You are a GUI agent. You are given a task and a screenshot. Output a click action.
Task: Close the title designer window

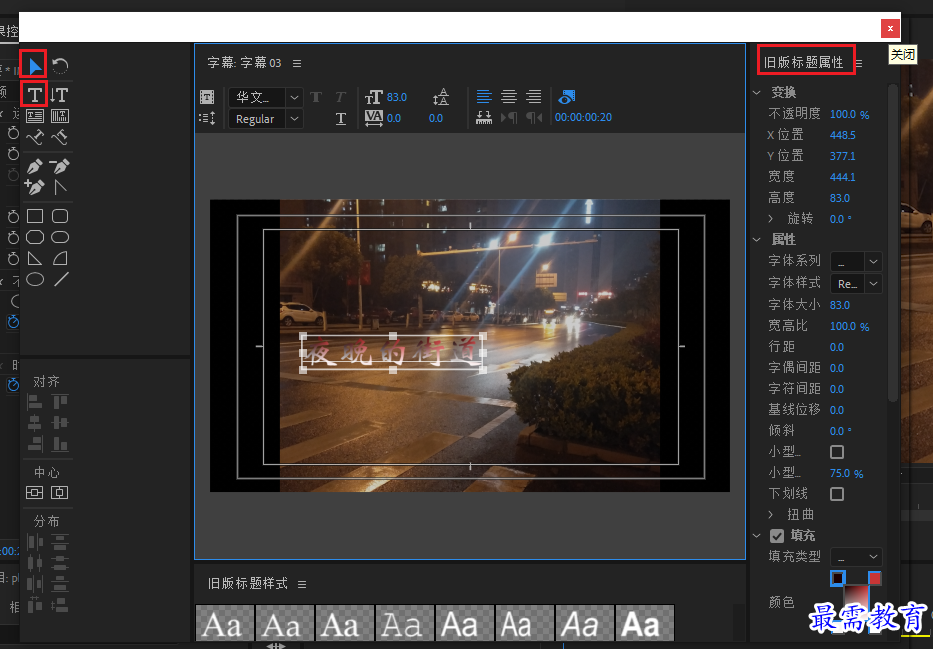click(890, 28)
